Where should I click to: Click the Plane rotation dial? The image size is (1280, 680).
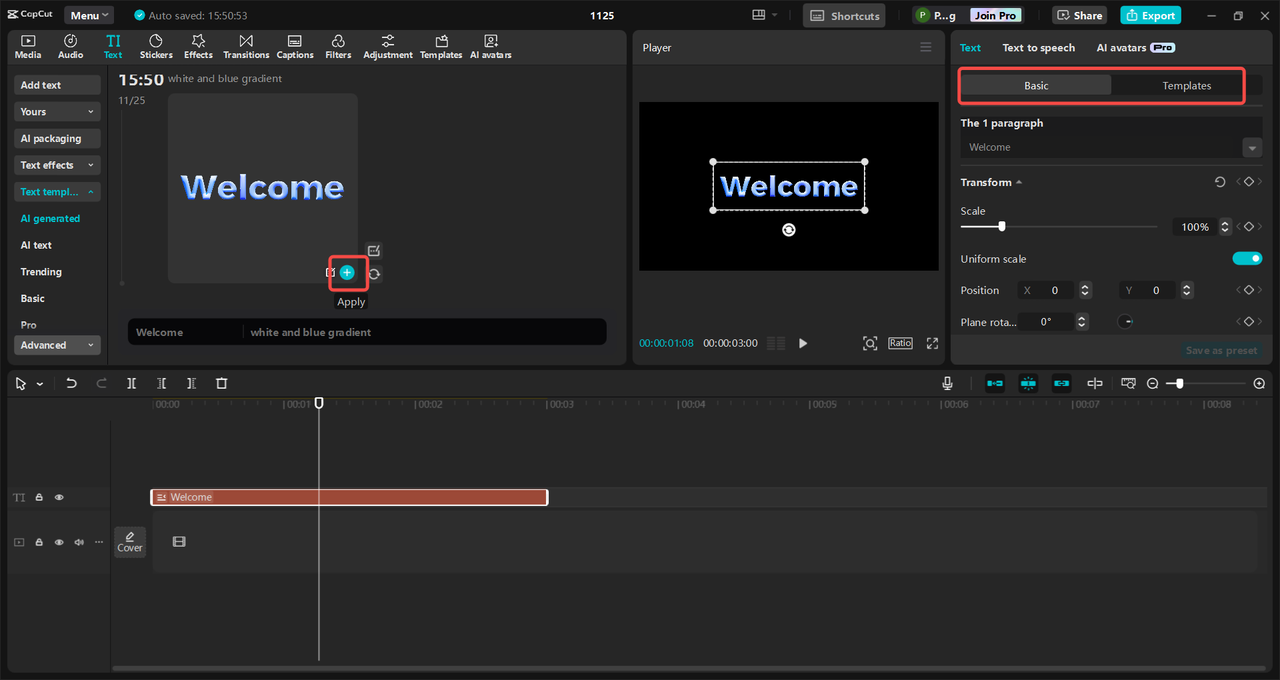point(1125,322)
